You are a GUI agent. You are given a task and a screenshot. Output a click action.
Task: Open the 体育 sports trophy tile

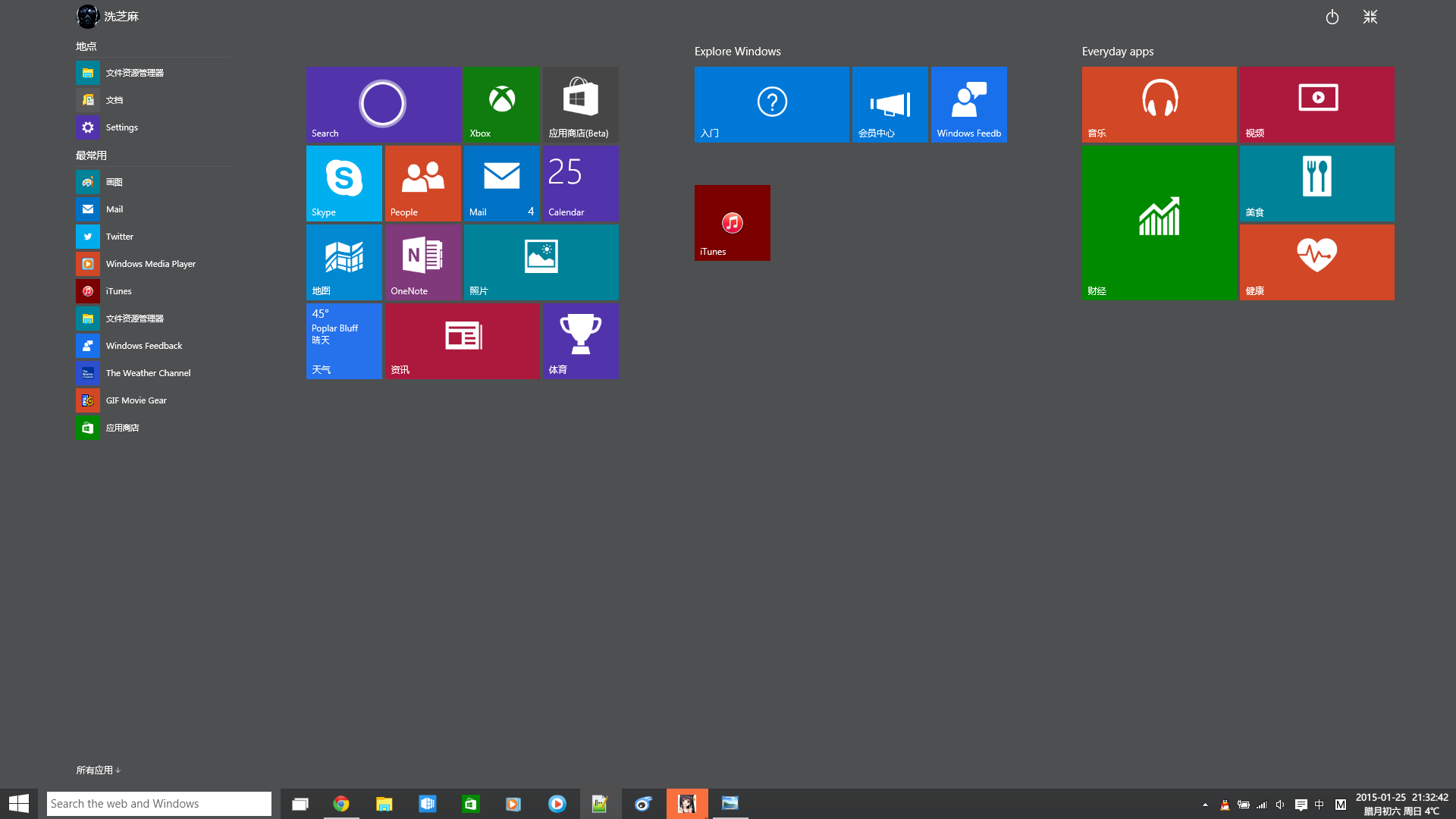click(x=580, y=341)
